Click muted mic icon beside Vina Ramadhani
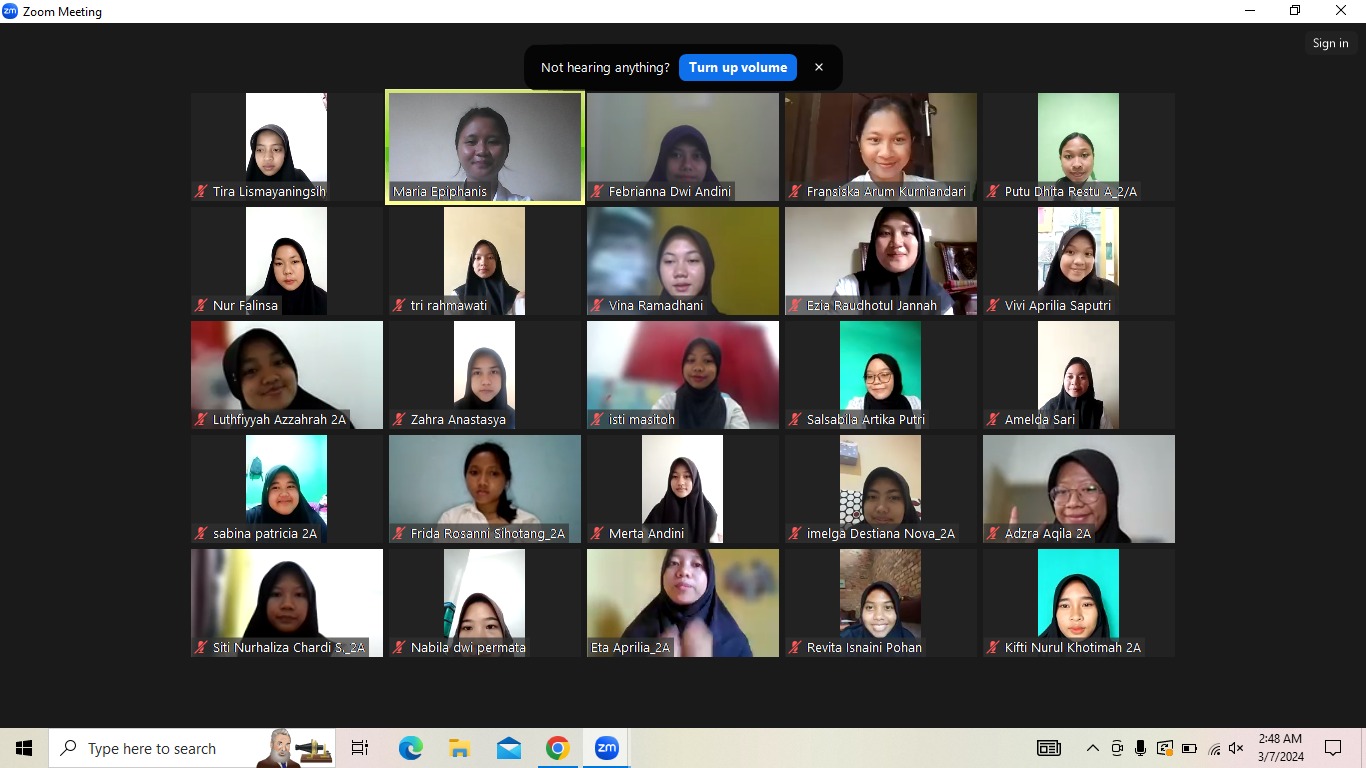 pyautogui.click(x=598, y=305)
